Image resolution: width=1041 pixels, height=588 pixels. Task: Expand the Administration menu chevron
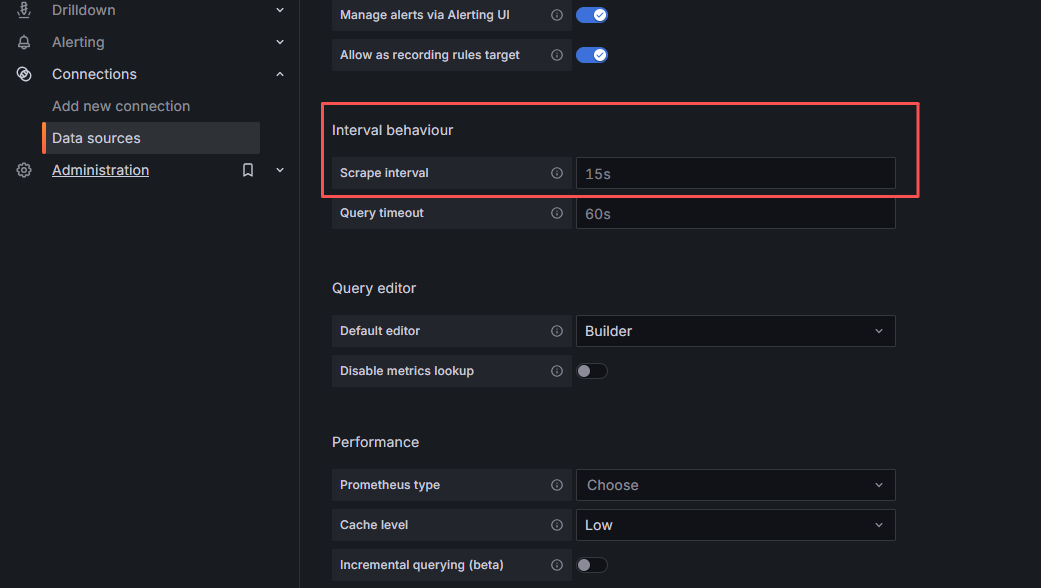pos(280,171)
